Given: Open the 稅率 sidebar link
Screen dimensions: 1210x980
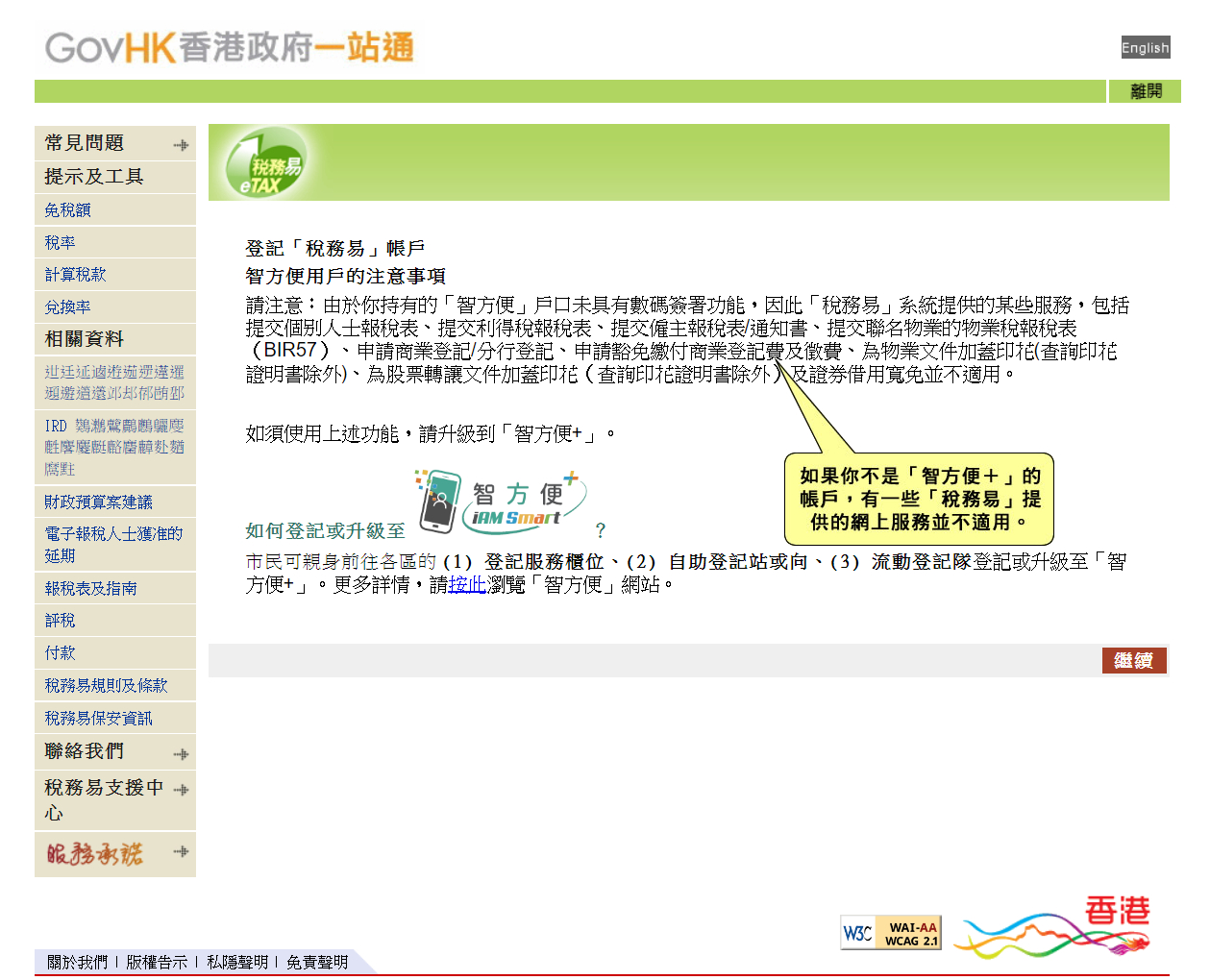Looking at the screenshot, I should (60, 242).
